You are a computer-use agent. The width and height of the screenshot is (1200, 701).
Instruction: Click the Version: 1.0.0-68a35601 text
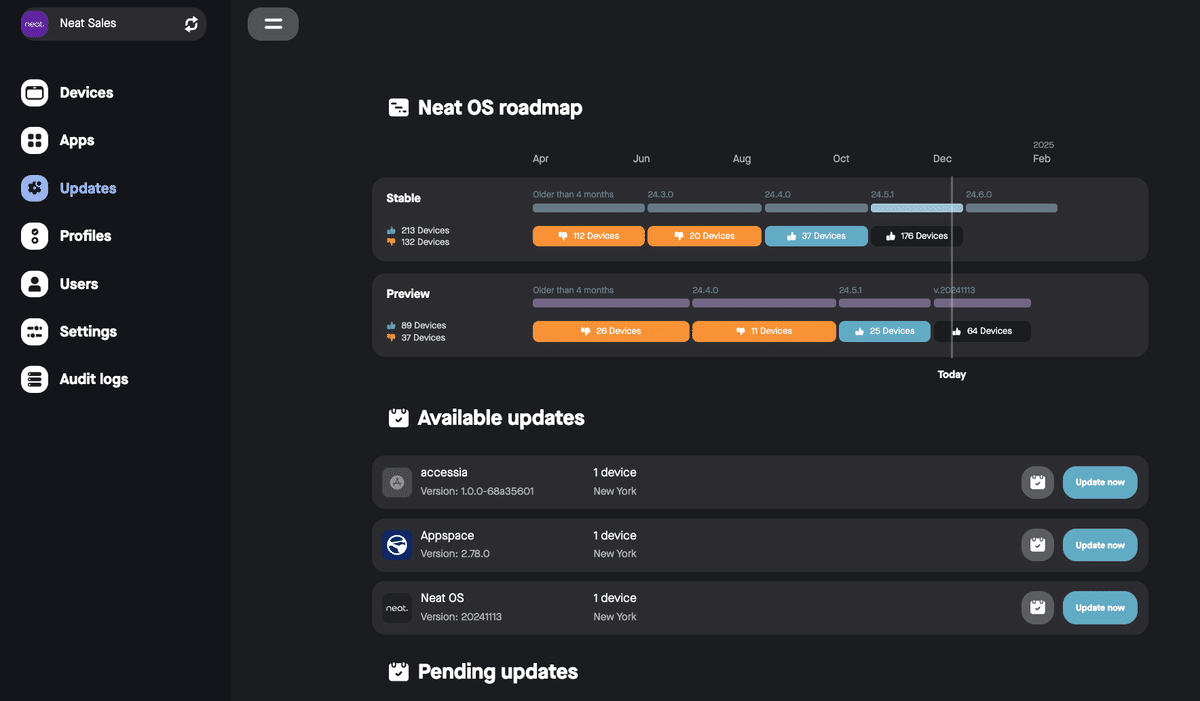point(477,491)
